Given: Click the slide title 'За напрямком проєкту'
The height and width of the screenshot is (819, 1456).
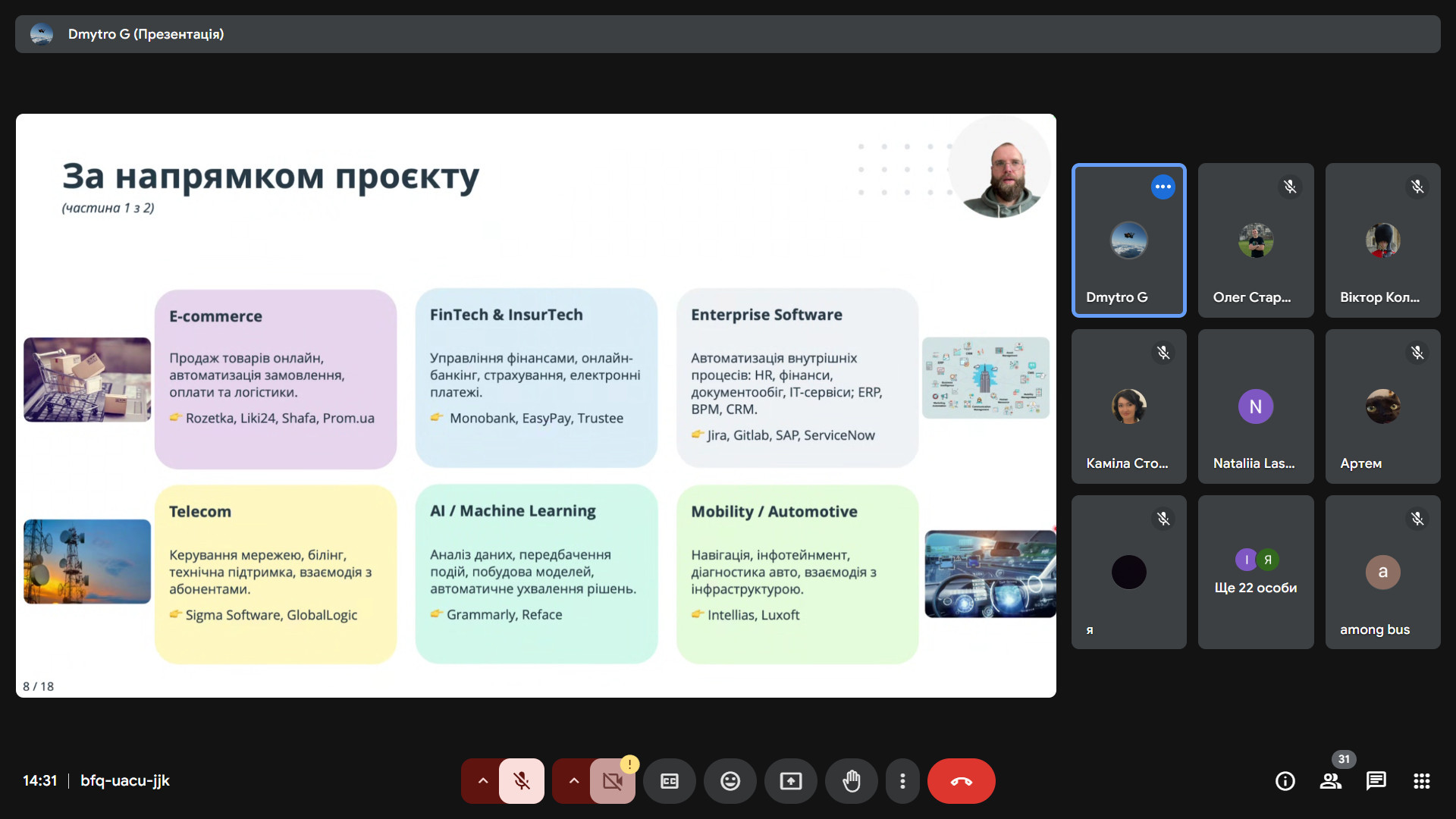Looking at the screenshot, I should point(270,176).
